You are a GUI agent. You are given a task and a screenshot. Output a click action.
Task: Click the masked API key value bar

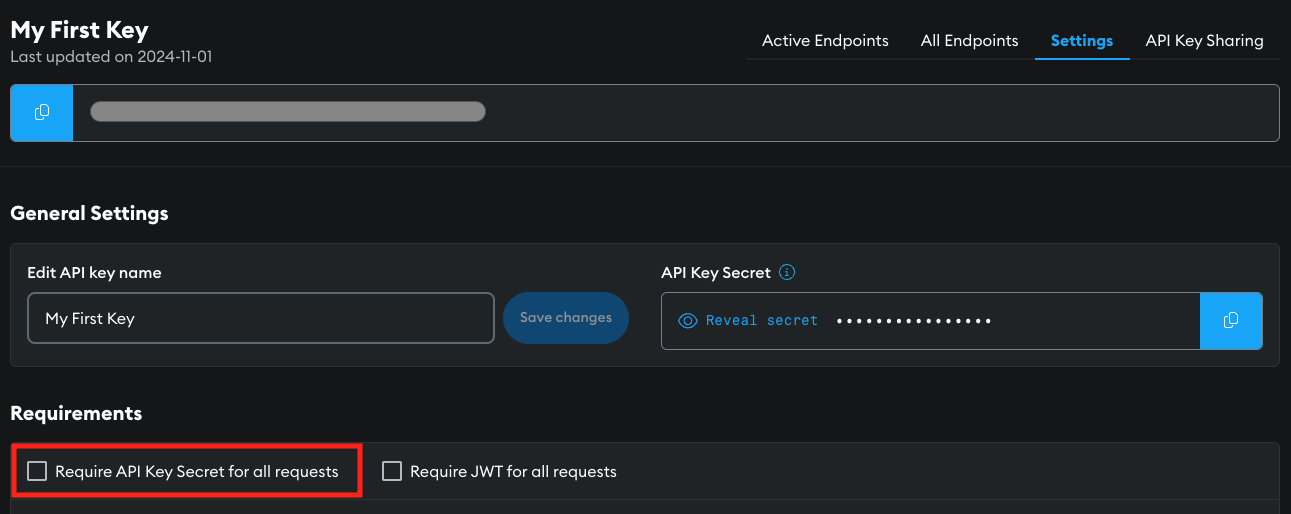click(288, 112)
